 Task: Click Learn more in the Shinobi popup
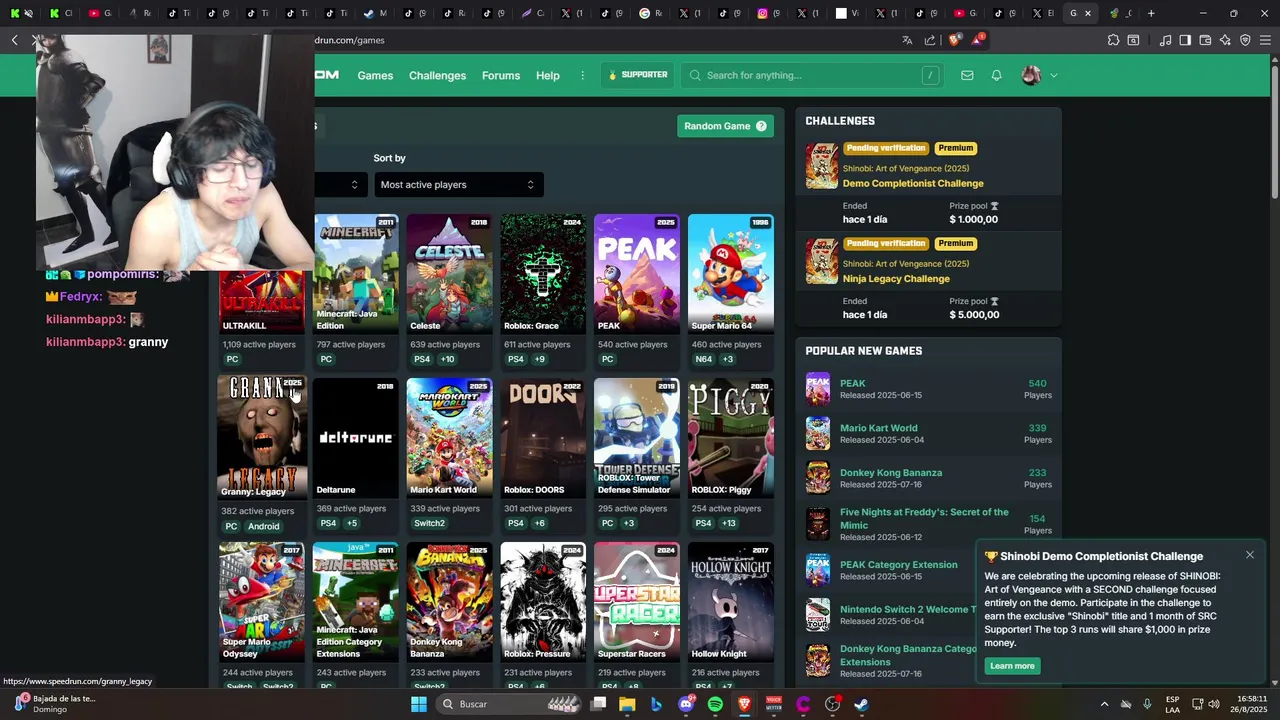click(x=1012, y=666)
